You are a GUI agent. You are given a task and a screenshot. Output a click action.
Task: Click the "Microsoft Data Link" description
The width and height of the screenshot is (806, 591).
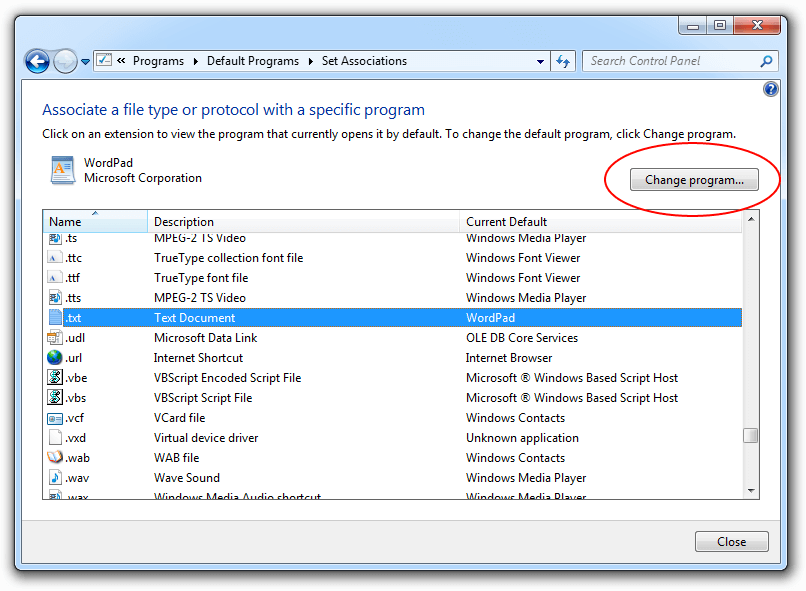(x=206, y=338)
